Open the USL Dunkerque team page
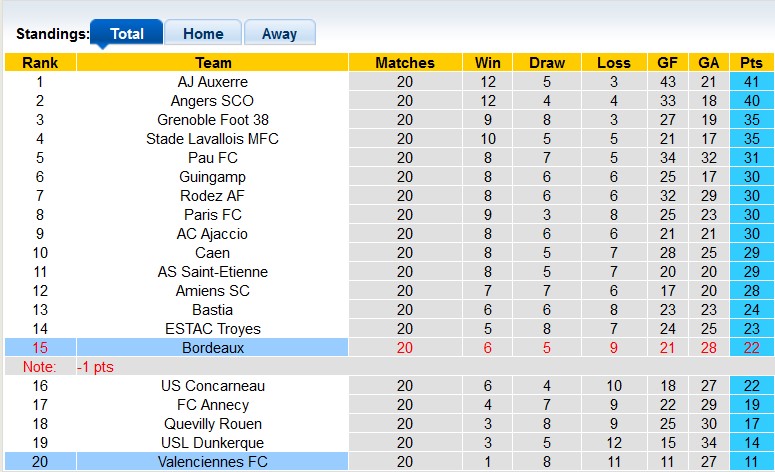The height and width of the screenshot is (472, 775). tap(213, 443)
